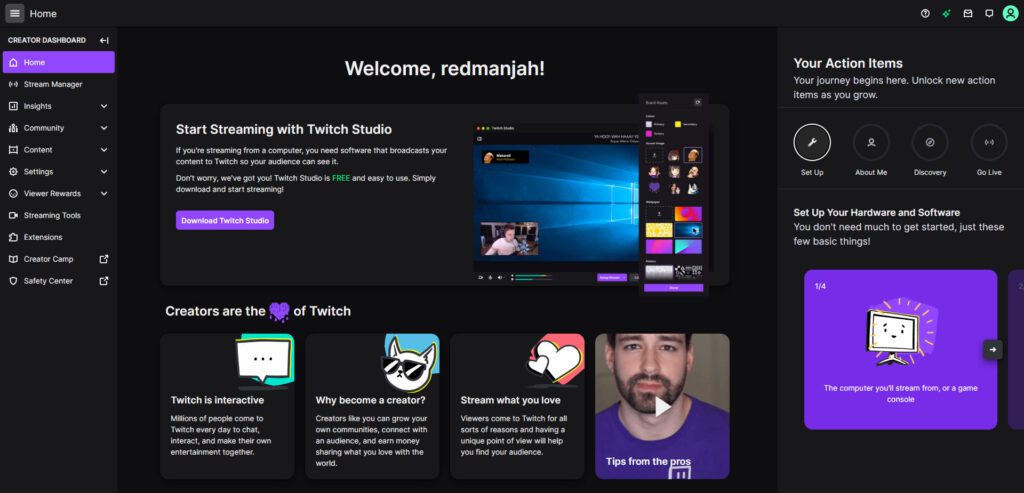Expand the Content chevron
The image size is (1024, 493).
coord(104,150)
